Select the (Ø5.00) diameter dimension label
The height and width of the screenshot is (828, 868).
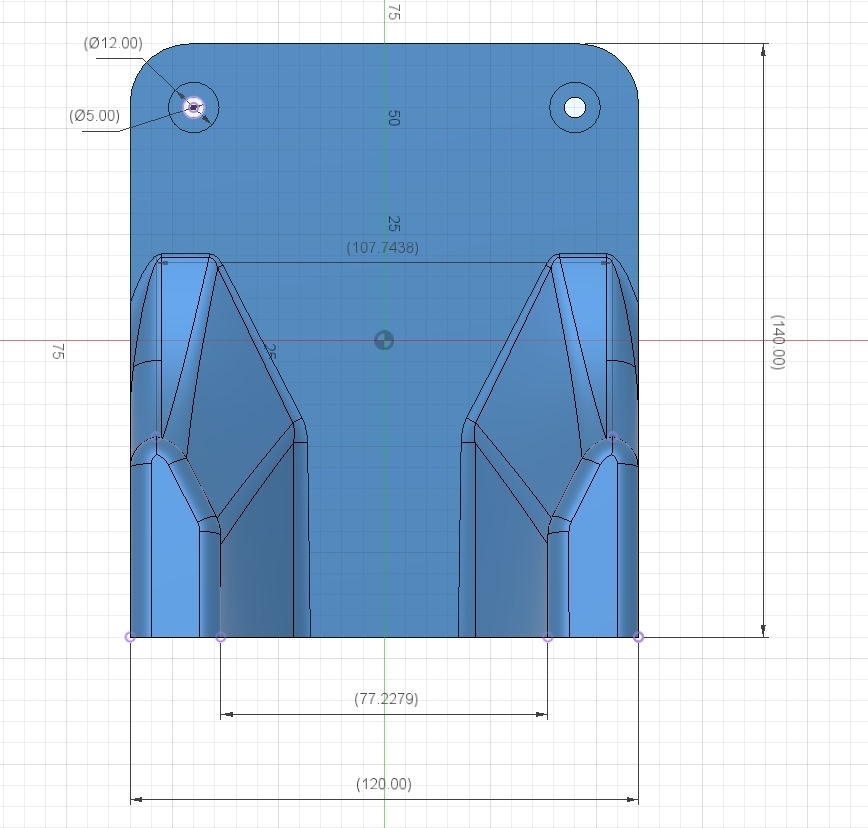point(95,116)
